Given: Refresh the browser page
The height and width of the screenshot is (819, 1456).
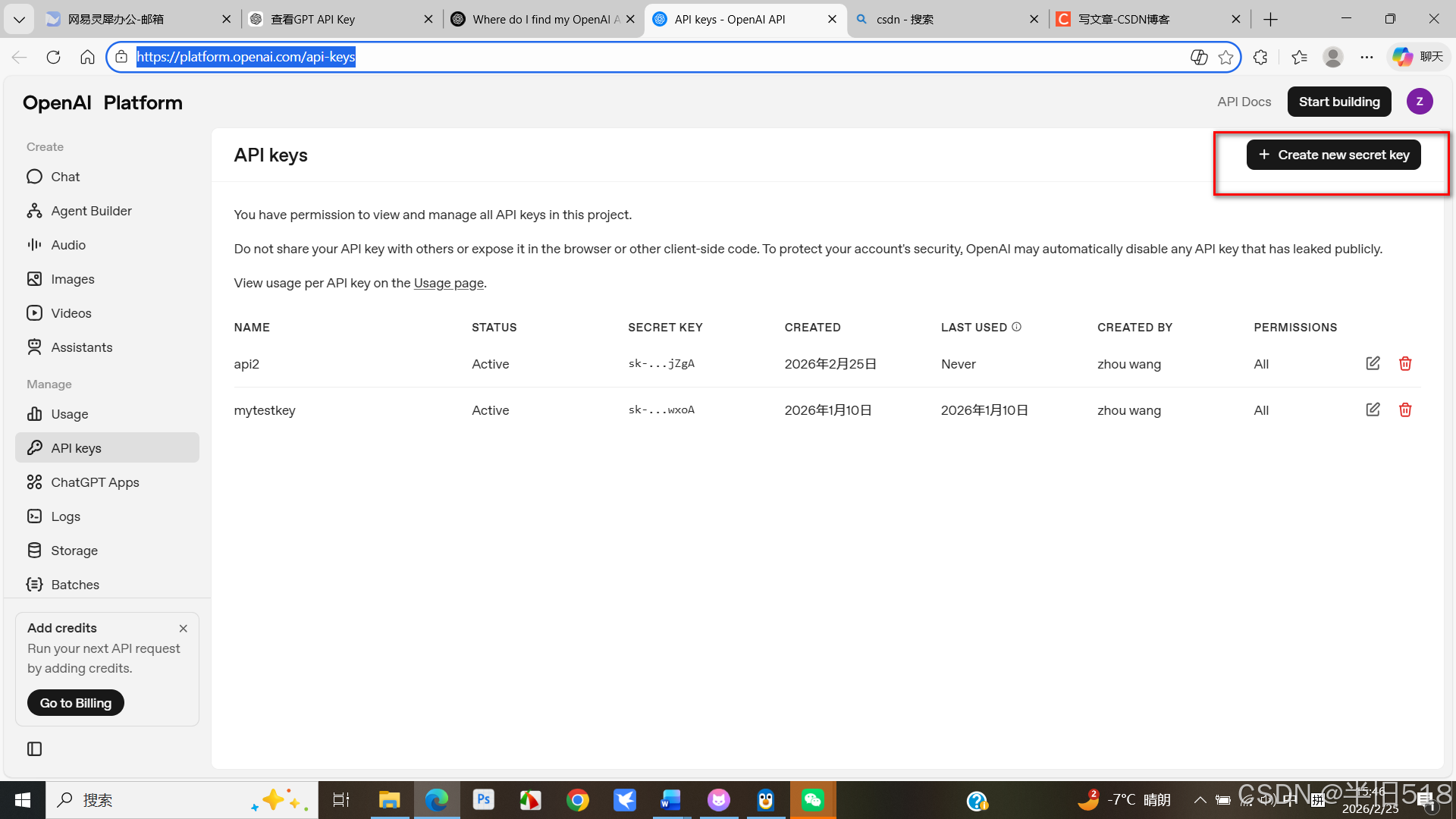Looking at the screenshot, I should coord(53,57).
